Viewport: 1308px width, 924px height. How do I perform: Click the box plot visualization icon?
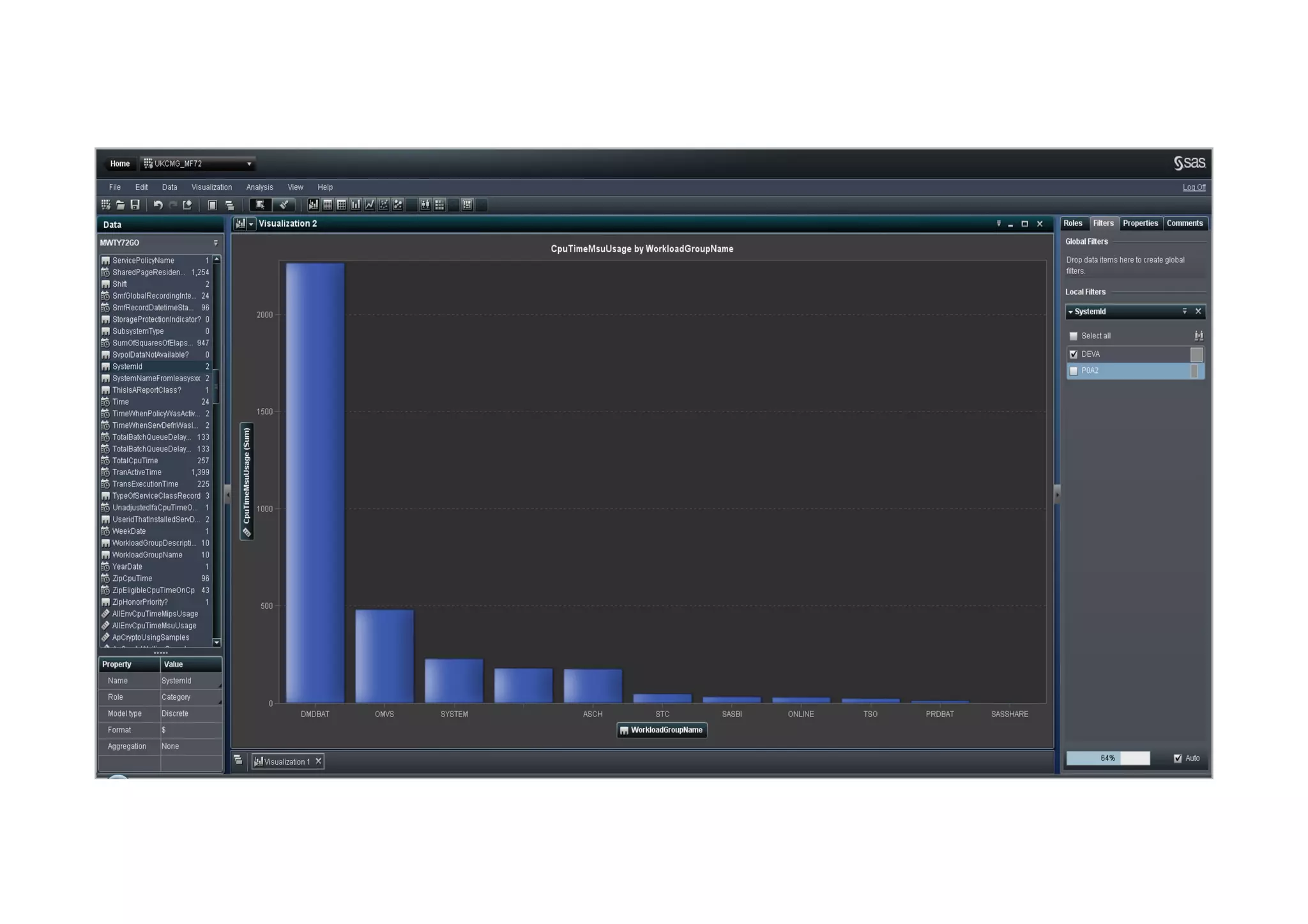point(425,205)
